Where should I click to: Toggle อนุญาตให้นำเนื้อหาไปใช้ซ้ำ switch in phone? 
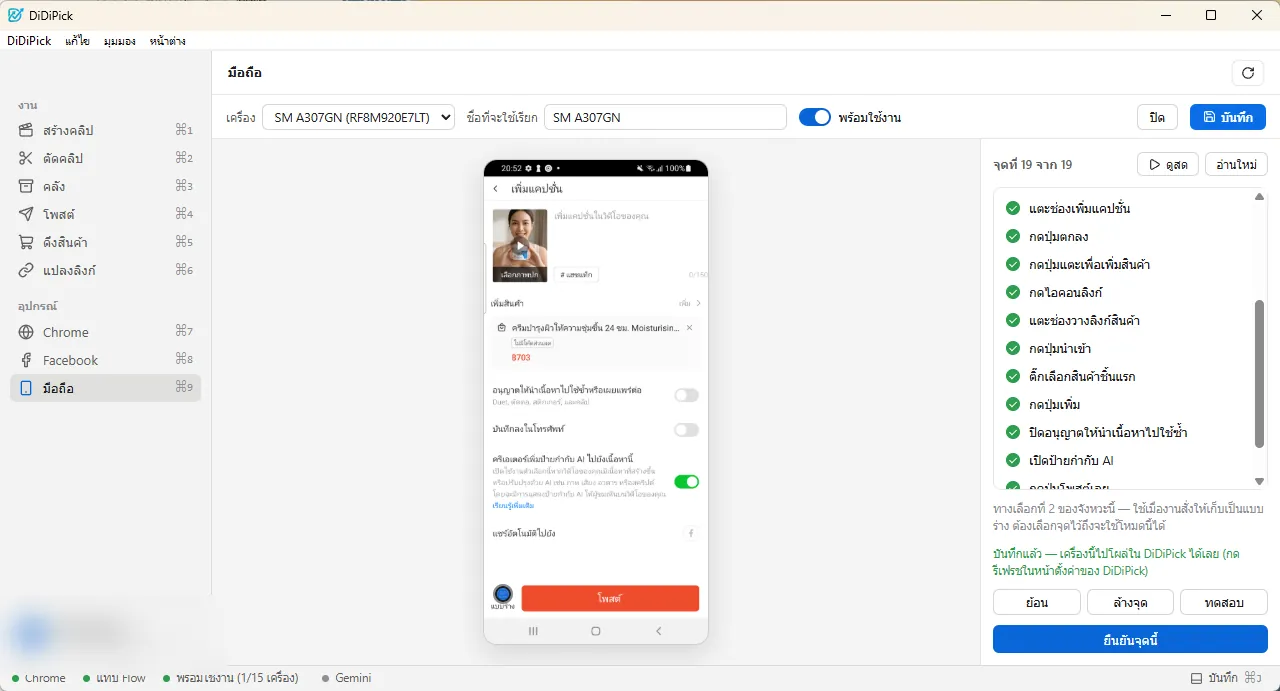pyautogui.click(x=686, y=395)
